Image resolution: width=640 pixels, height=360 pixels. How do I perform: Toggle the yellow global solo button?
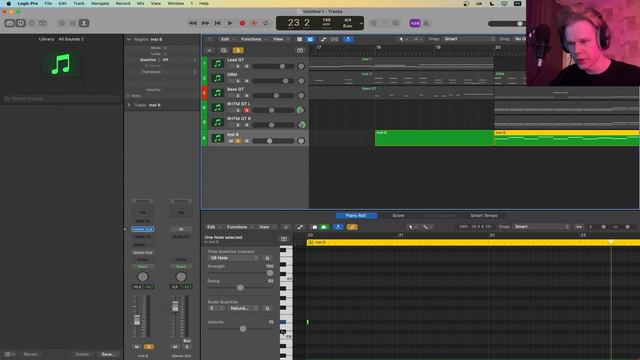(x=238, y=50)
